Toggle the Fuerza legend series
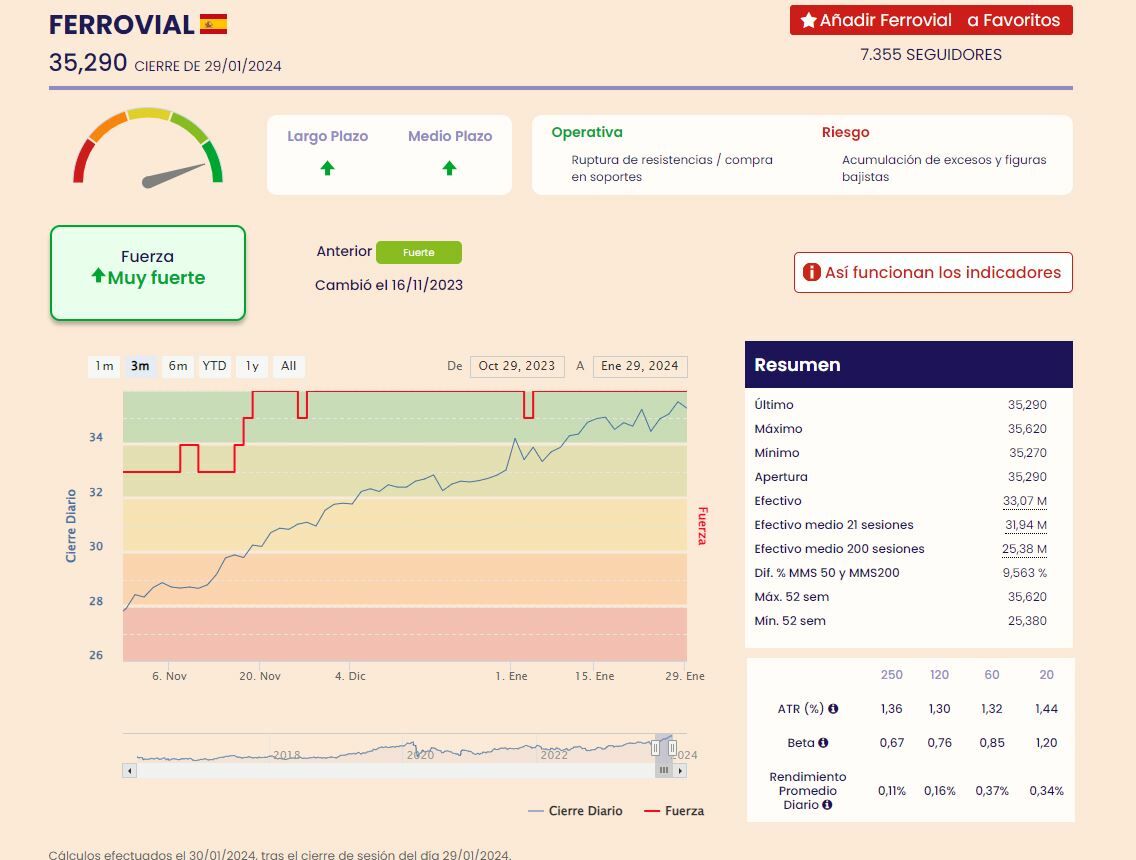Viewport: 1136px width, 860px height. point(674,811)
